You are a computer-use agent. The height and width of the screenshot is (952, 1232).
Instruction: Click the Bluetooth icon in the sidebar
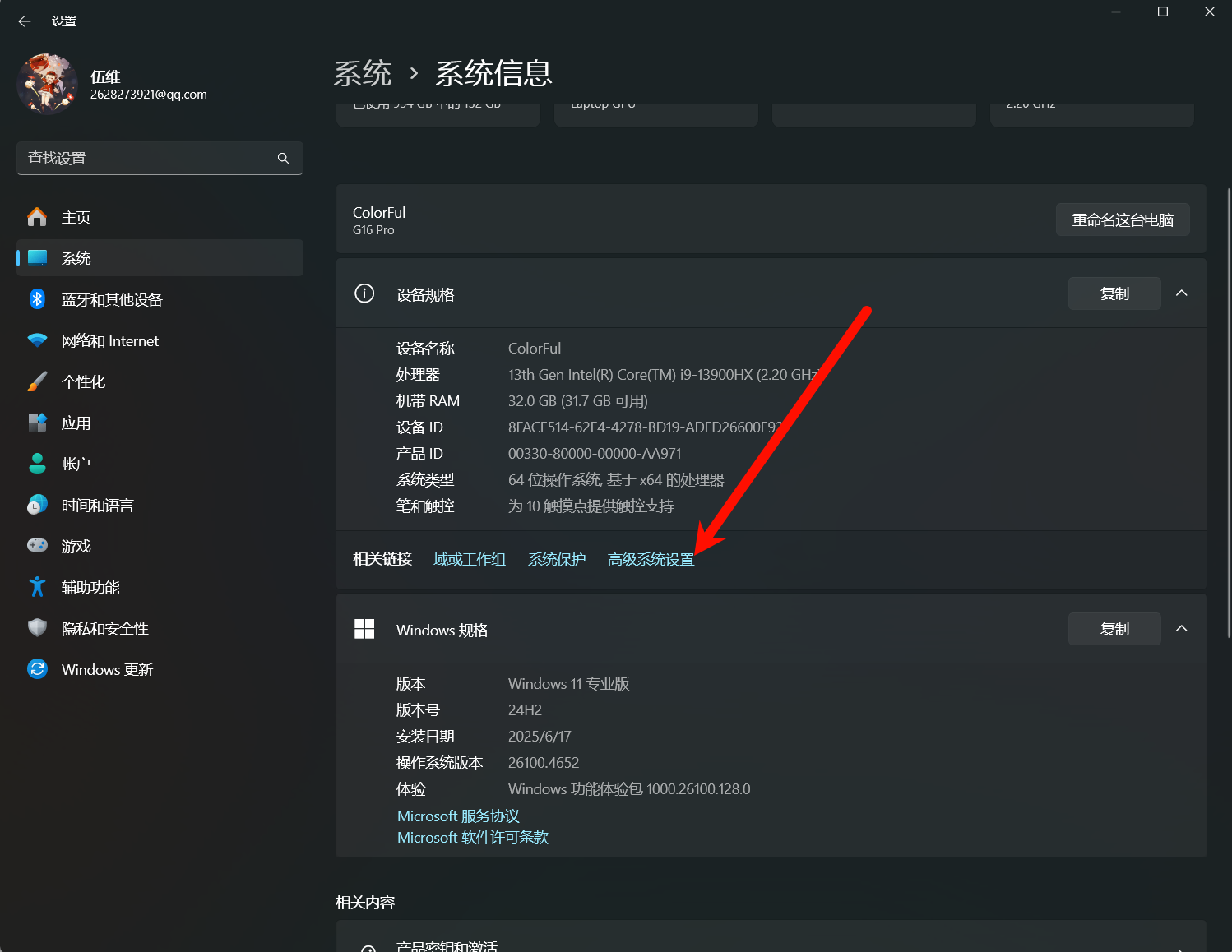(x=37, y=299)
